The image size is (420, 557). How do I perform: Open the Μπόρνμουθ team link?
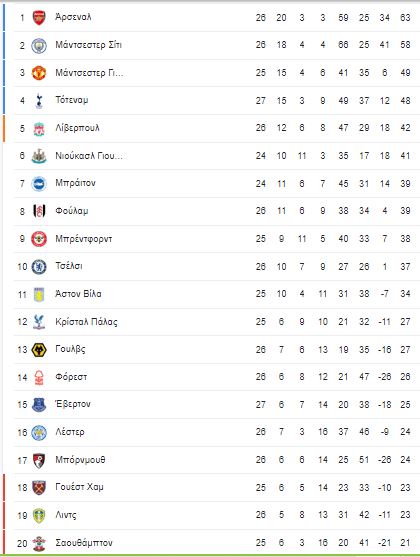80,460
